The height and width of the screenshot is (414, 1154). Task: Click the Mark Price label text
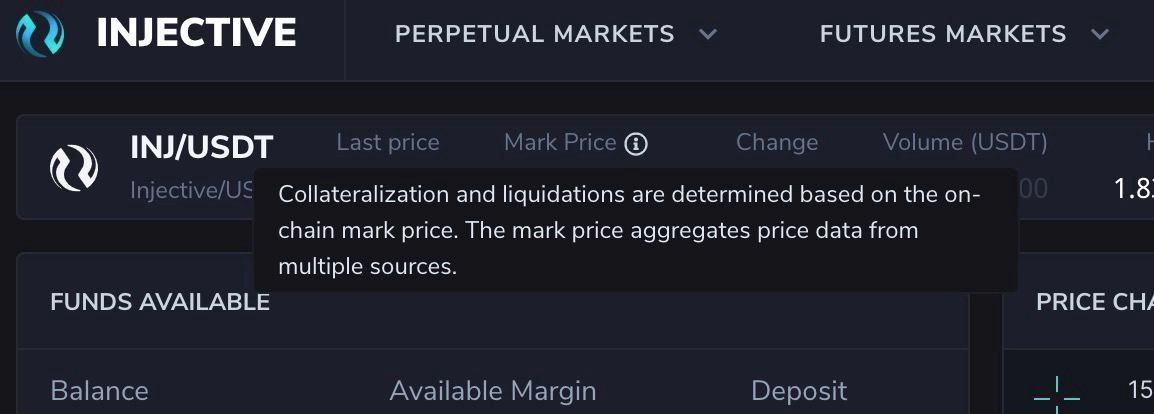click(560, 143)
